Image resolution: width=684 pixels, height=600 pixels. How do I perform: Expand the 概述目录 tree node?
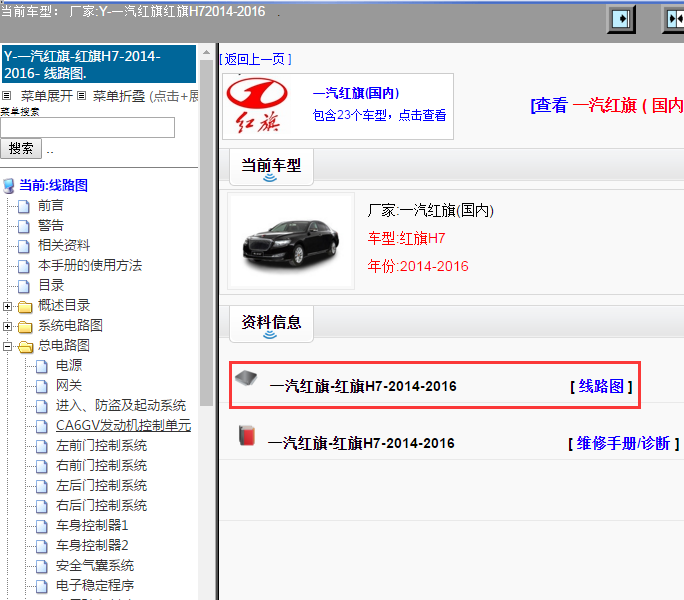click(x=7, y=306)
